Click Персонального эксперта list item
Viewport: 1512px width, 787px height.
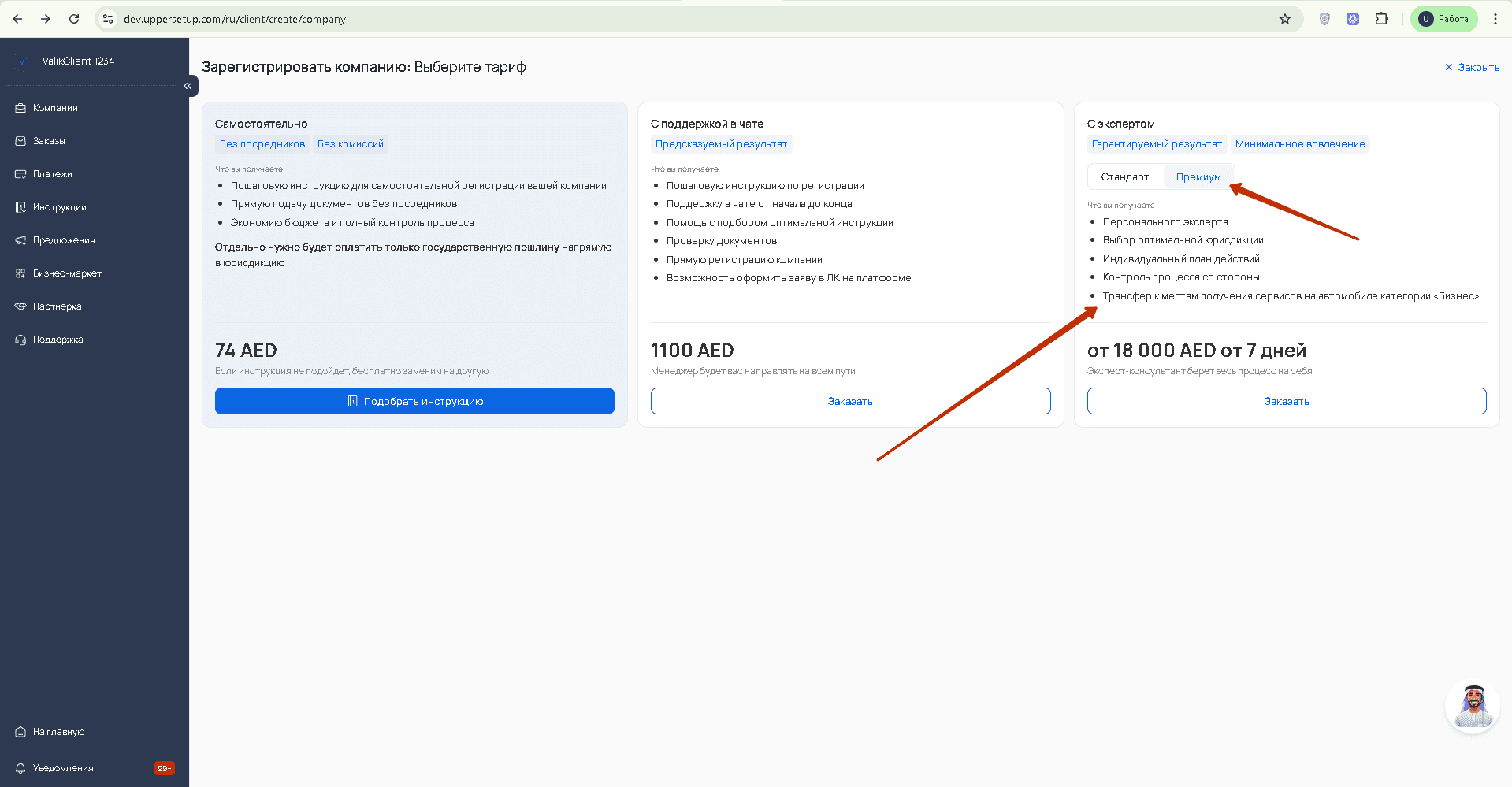click(1165, 222)
